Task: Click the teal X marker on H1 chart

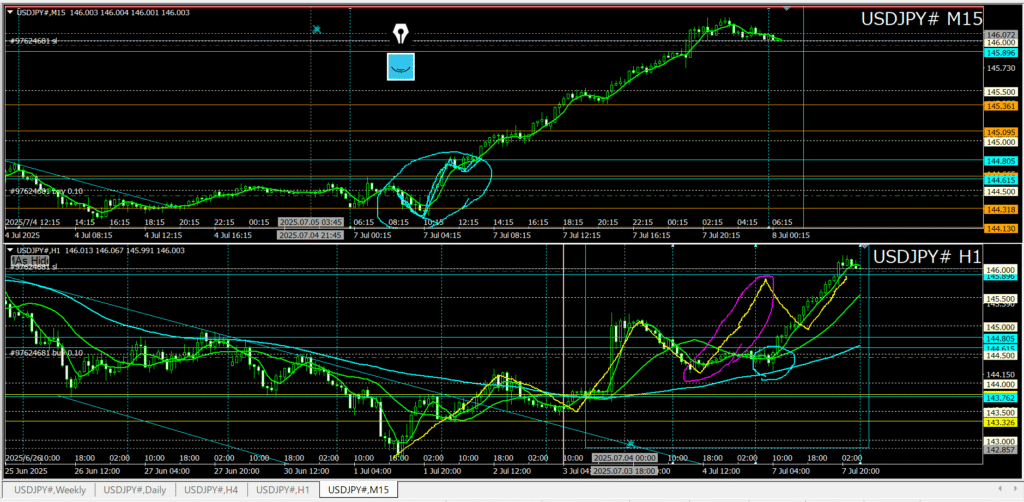Action: [630, 443]
